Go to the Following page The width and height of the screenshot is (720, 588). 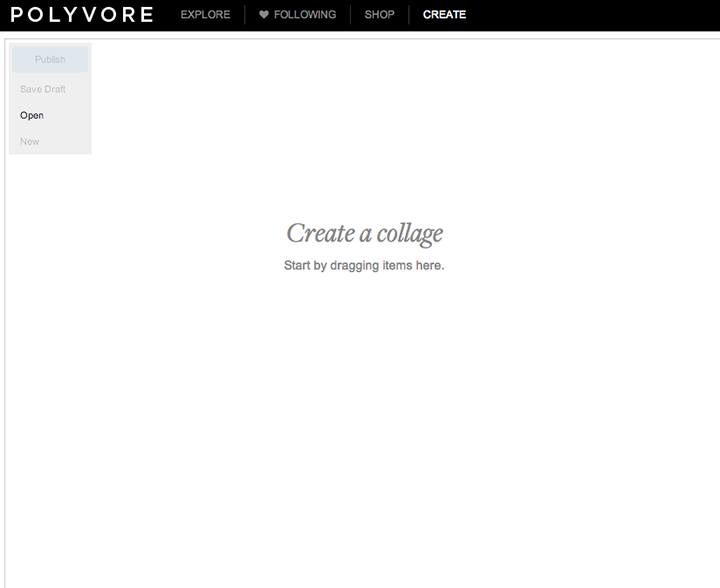[305, 15]
